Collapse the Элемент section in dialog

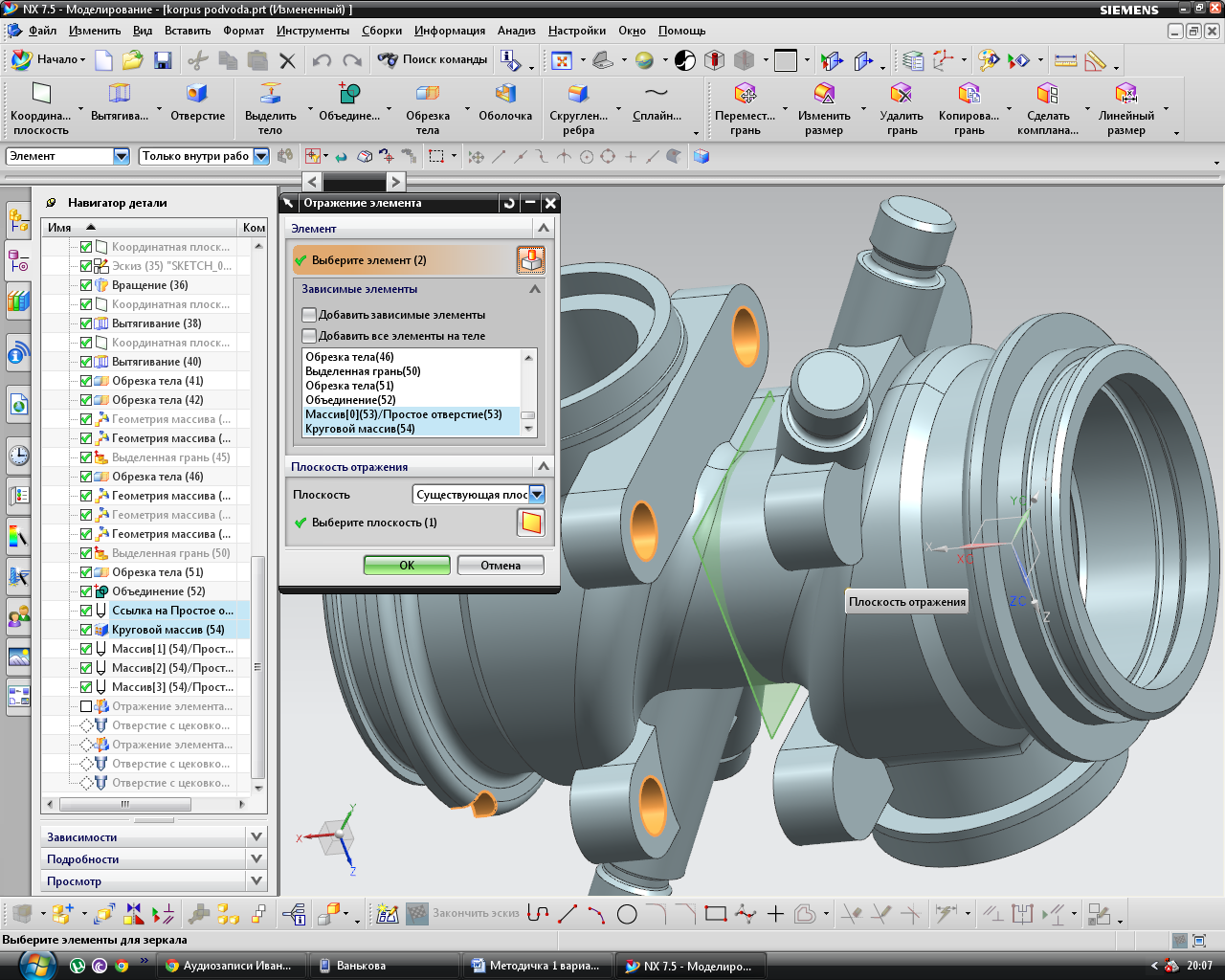pyautogui.click(x=544, y=228)
